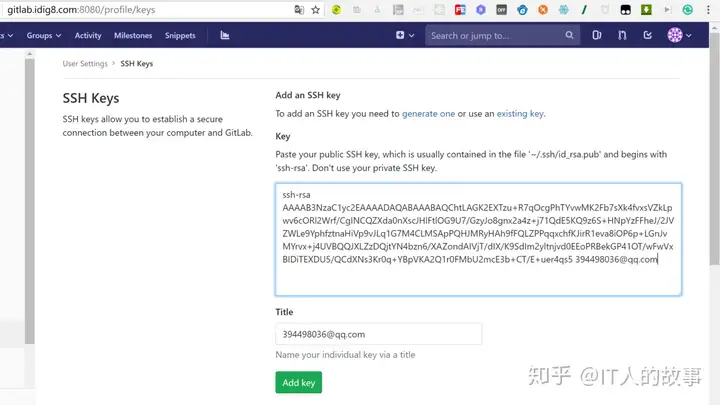Click the gray play extension icon
Screen dimensions: 720x405
pos(667,10)
